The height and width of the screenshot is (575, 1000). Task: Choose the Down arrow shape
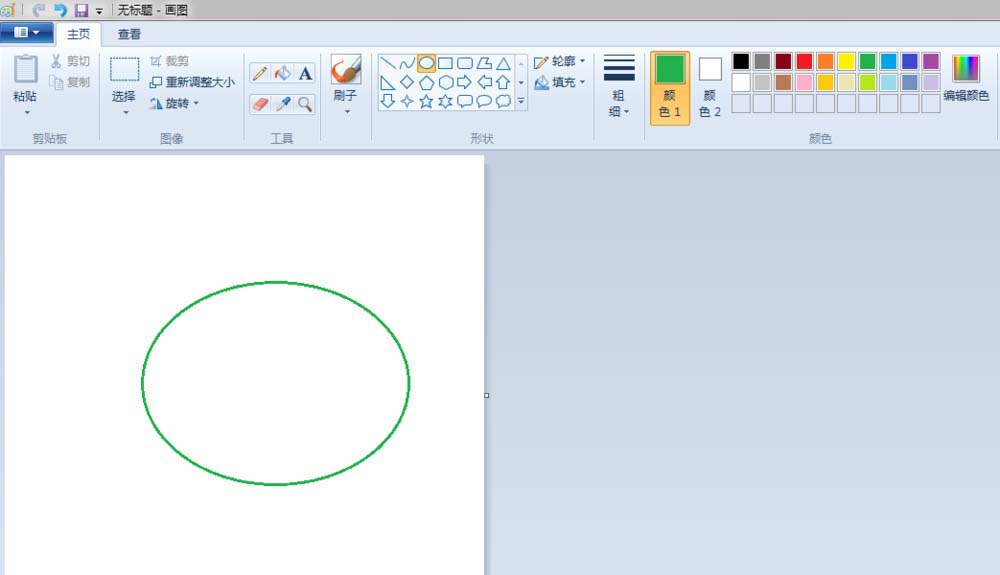pos(388,101)
